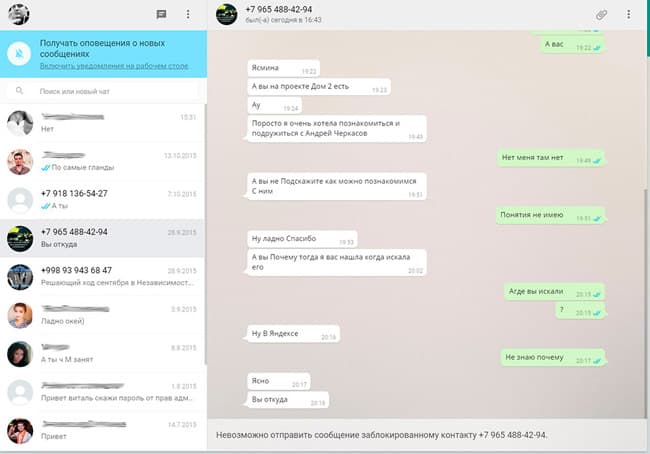Select the +7 965 488-42-94 chat
Image resolution: width=650 pixels, height=454 pixels.
click(102, 238)
